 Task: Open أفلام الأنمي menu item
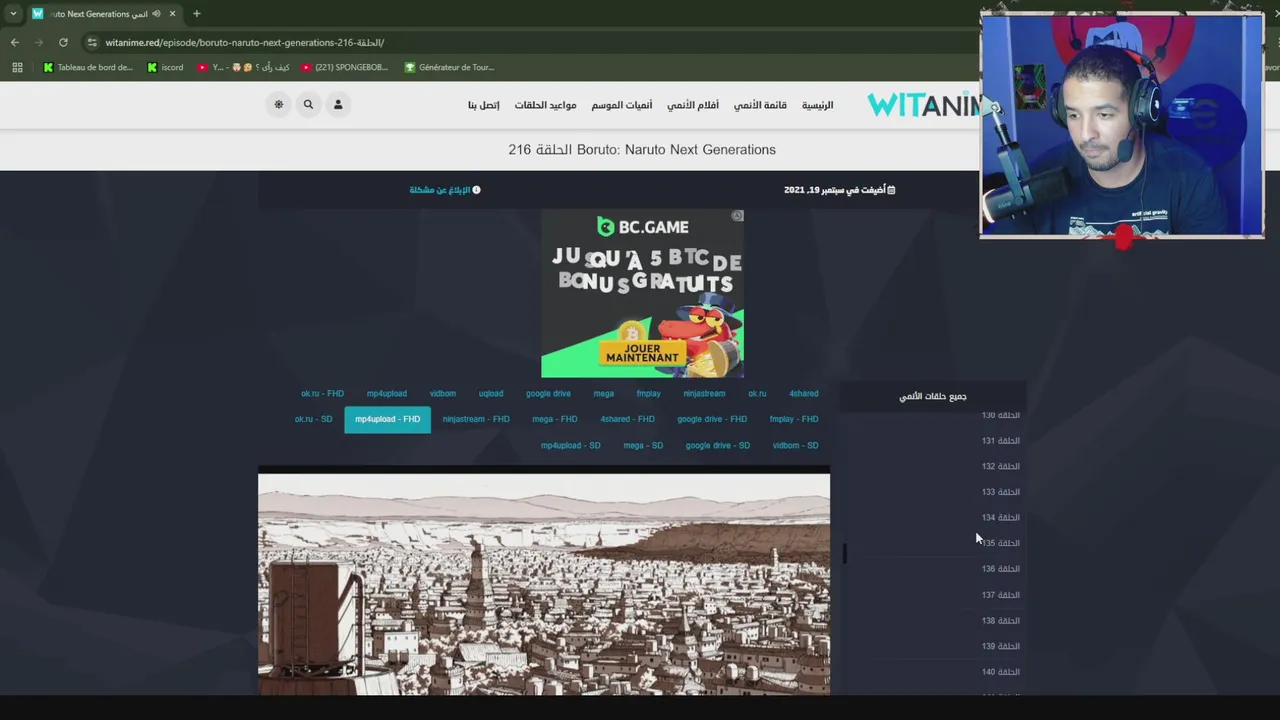[x=693, y=105]
